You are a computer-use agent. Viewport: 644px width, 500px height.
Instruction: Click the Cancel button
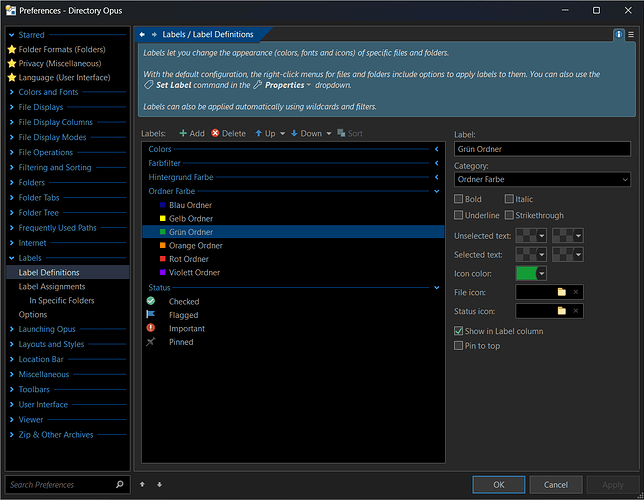click(555, 485)
